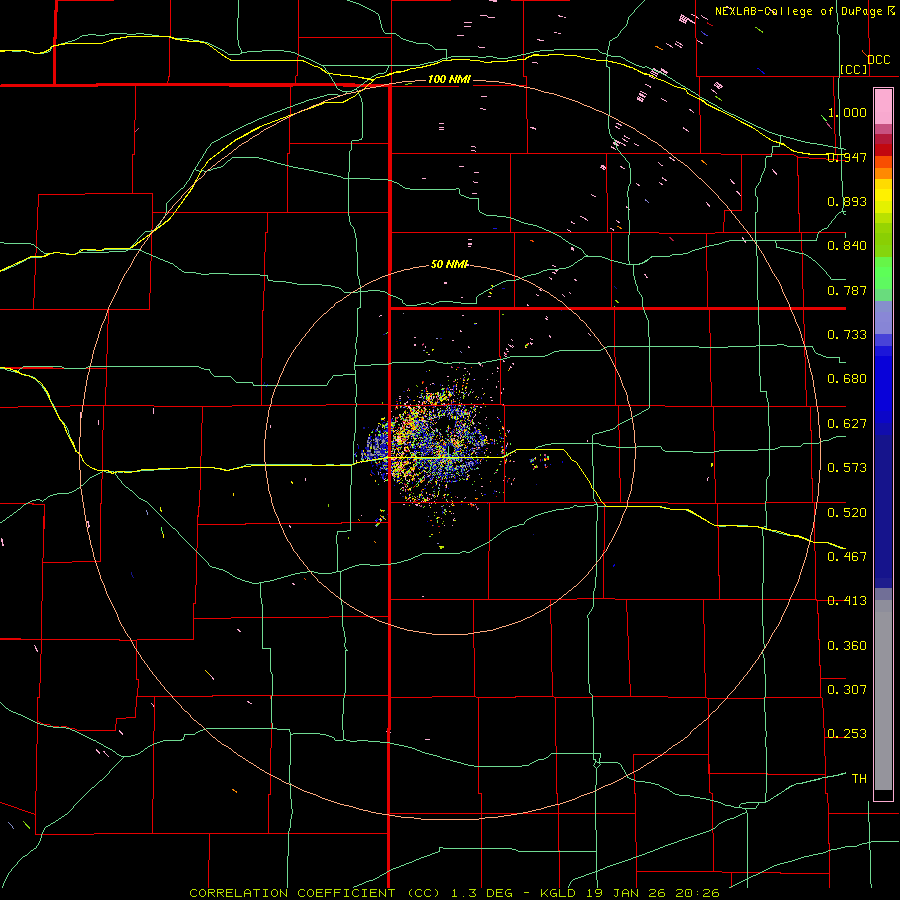Screen dimensions: 900x900
Task: Select the 0.360 scale value
Action: [x=847, y=645]
